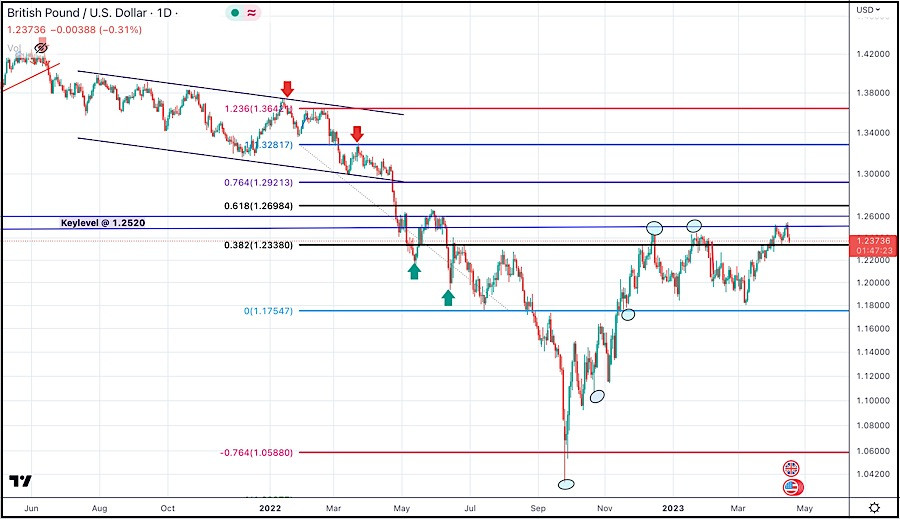900x519 pixels.
Task: Select the 0(1.17547) Fibonacci label
Action: click(x=268, y=311)
